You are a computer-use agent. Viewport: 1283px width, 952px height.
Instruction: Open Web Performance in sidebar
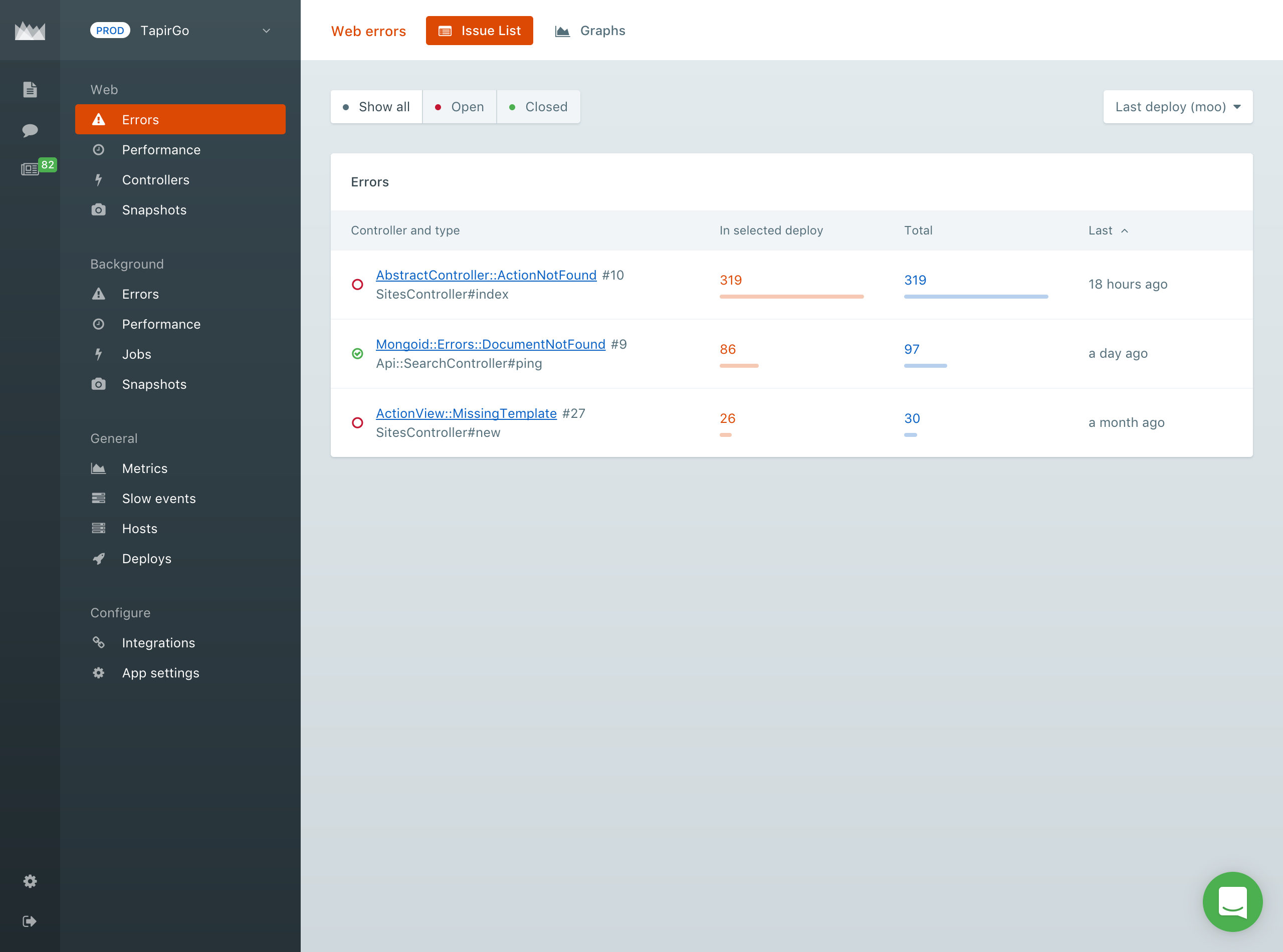pyautogui.click(x=161, y=150)
